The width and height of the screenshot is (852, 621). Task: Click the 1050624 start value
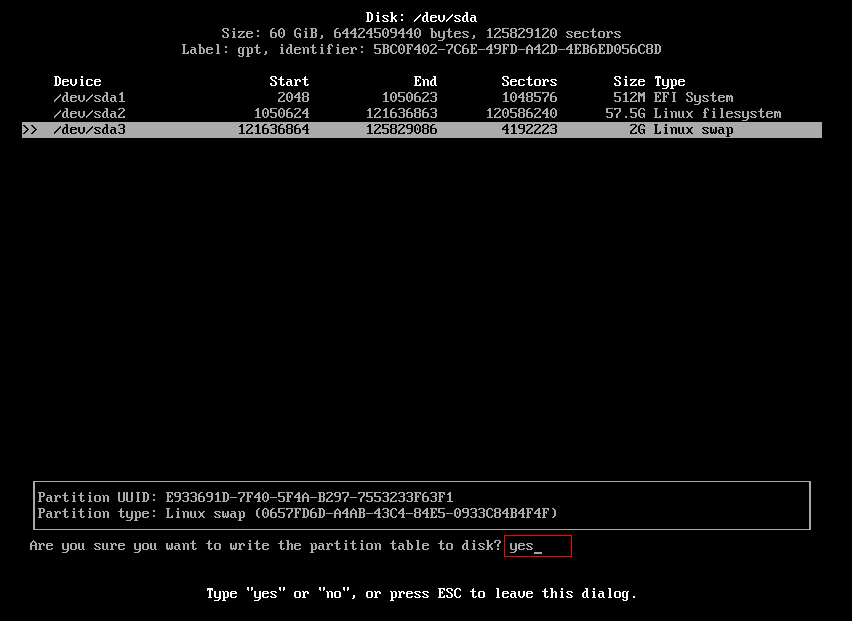281,114
